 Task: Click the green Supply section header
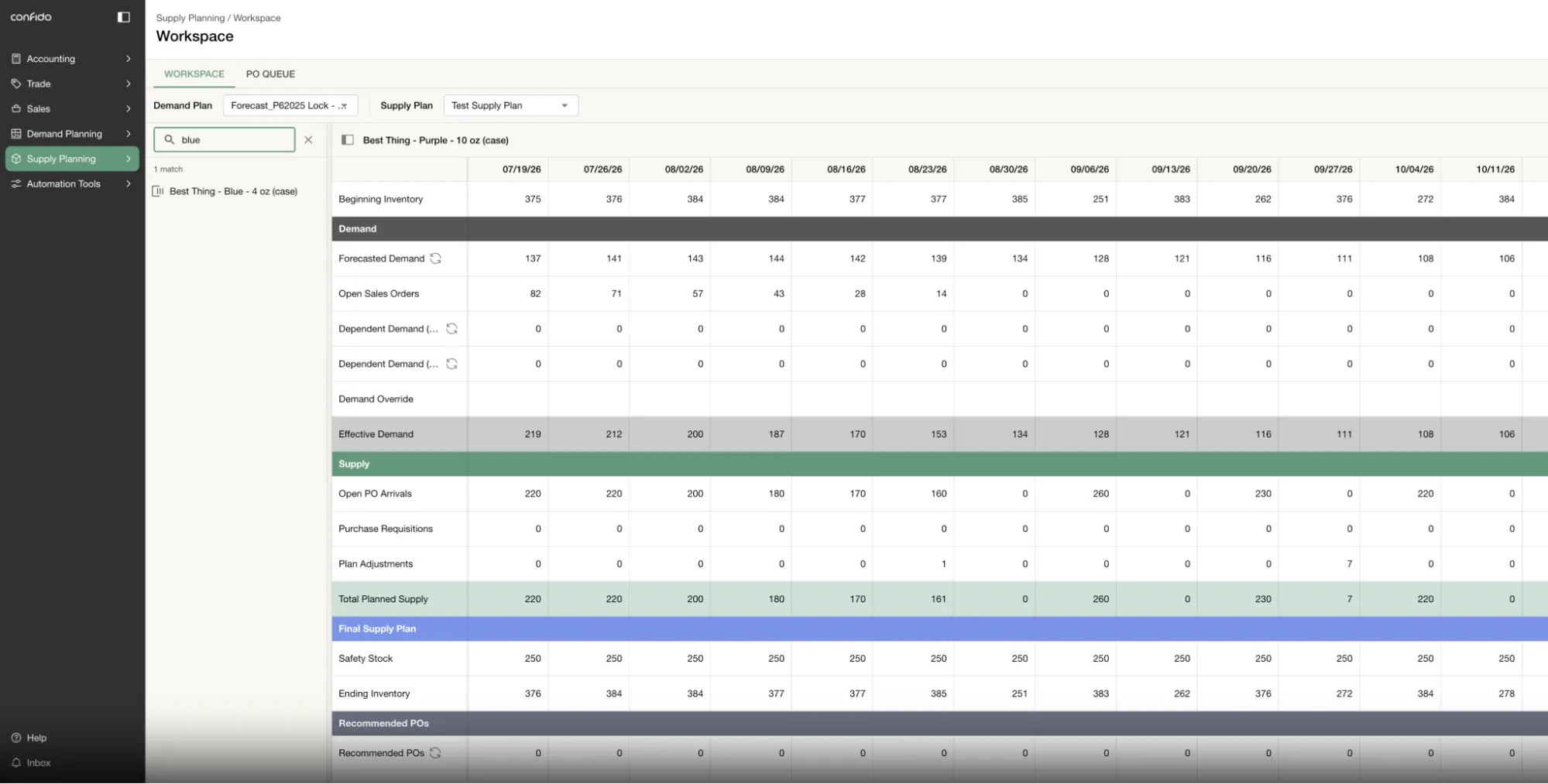939,464
